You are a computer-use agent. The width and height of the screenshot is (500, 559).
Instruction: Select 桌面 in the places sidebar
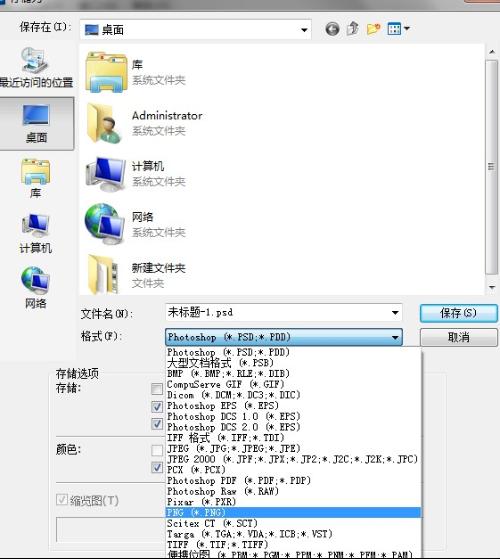pyautogui.click(x=36, y=123)
